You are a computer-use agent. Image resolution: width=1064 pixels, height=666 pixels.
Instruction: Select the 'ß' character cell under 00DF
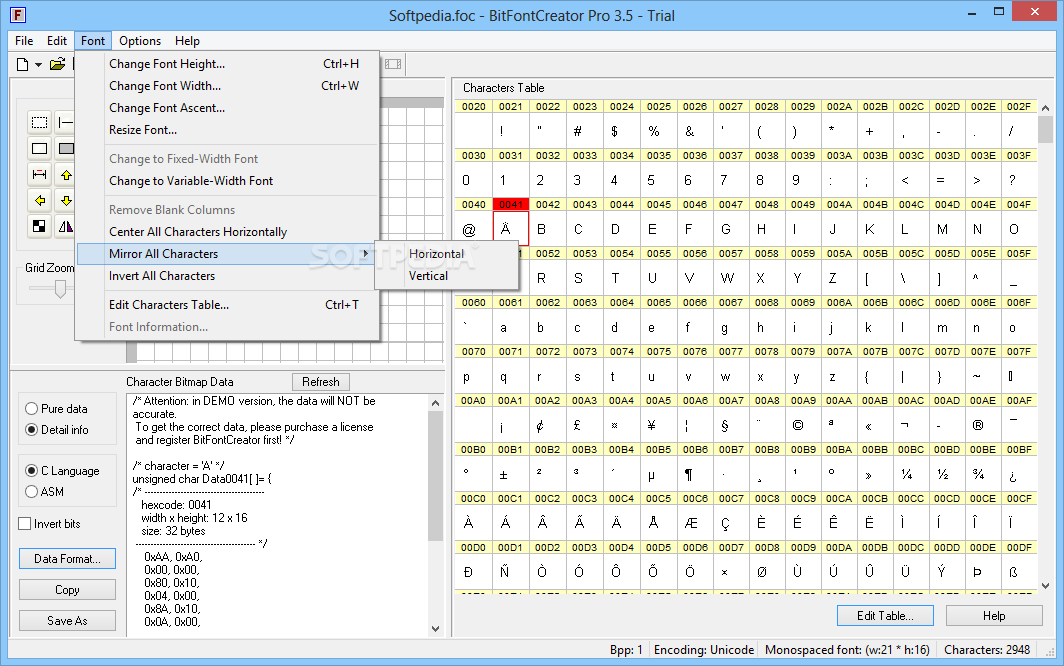pyautogui.click(x=1019, y=572)
